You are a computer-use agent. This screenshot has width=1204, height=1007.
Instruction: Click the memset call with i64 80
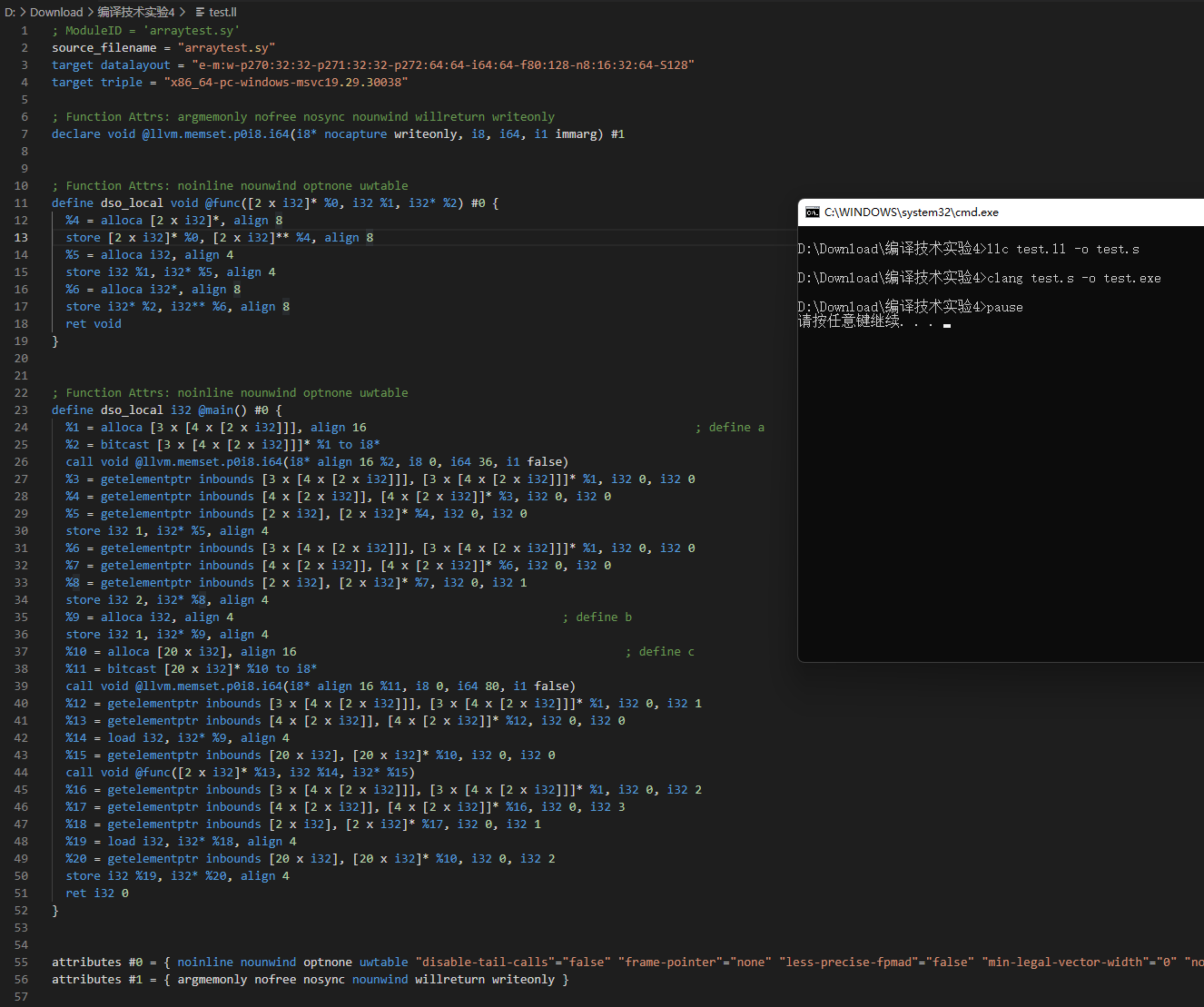tap(321, 686)
